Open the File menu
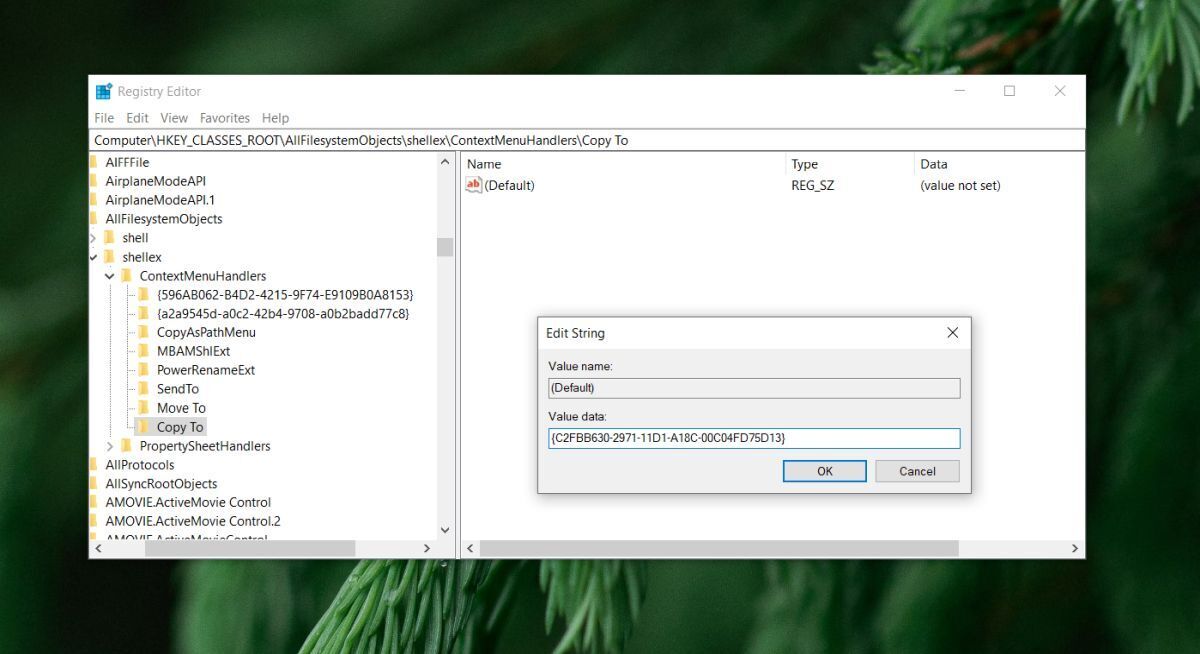Screen dimensions: 1200x654 coord(104,118)
